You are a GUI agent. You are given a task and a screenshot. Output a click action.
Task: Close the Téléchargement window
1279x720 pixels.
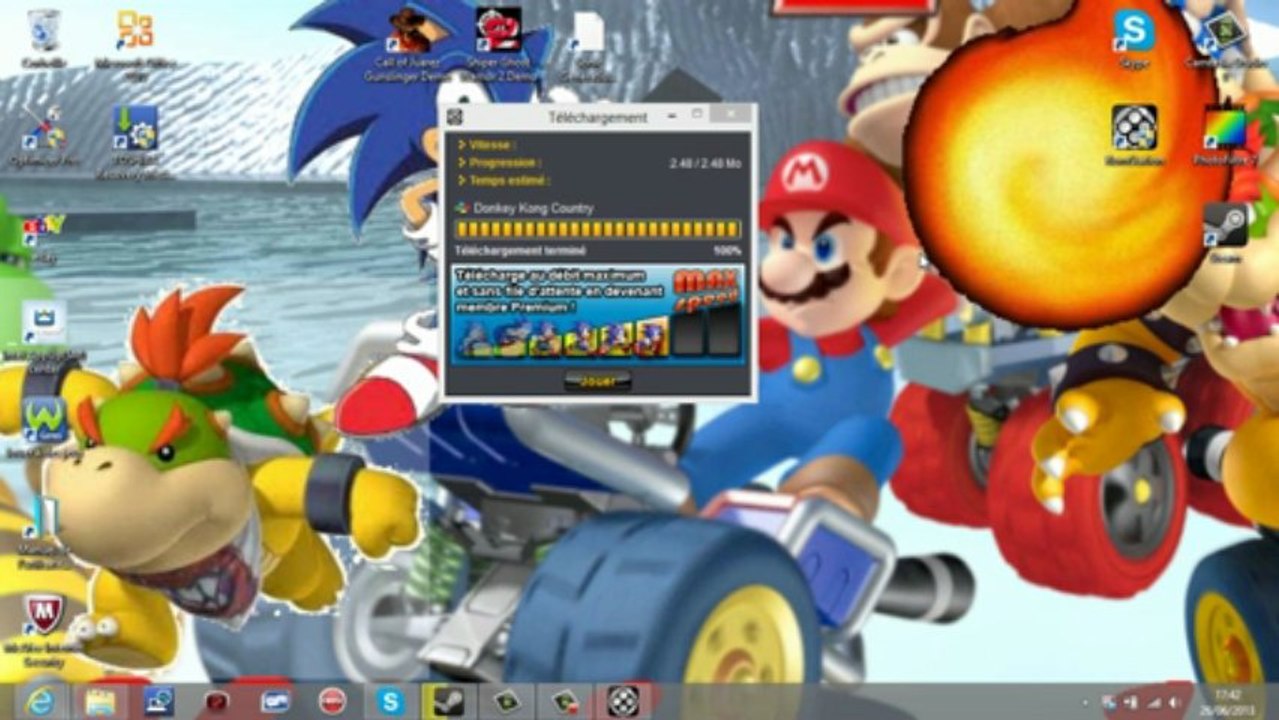click(733, 114)
